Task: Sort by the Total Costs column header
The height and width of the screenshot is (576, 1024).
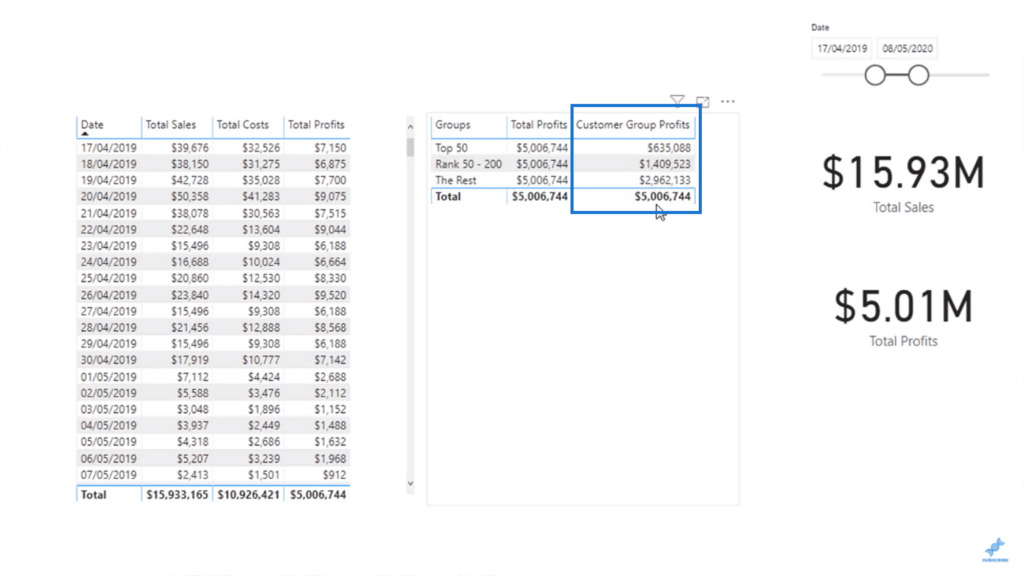Action: coord(242,125)
